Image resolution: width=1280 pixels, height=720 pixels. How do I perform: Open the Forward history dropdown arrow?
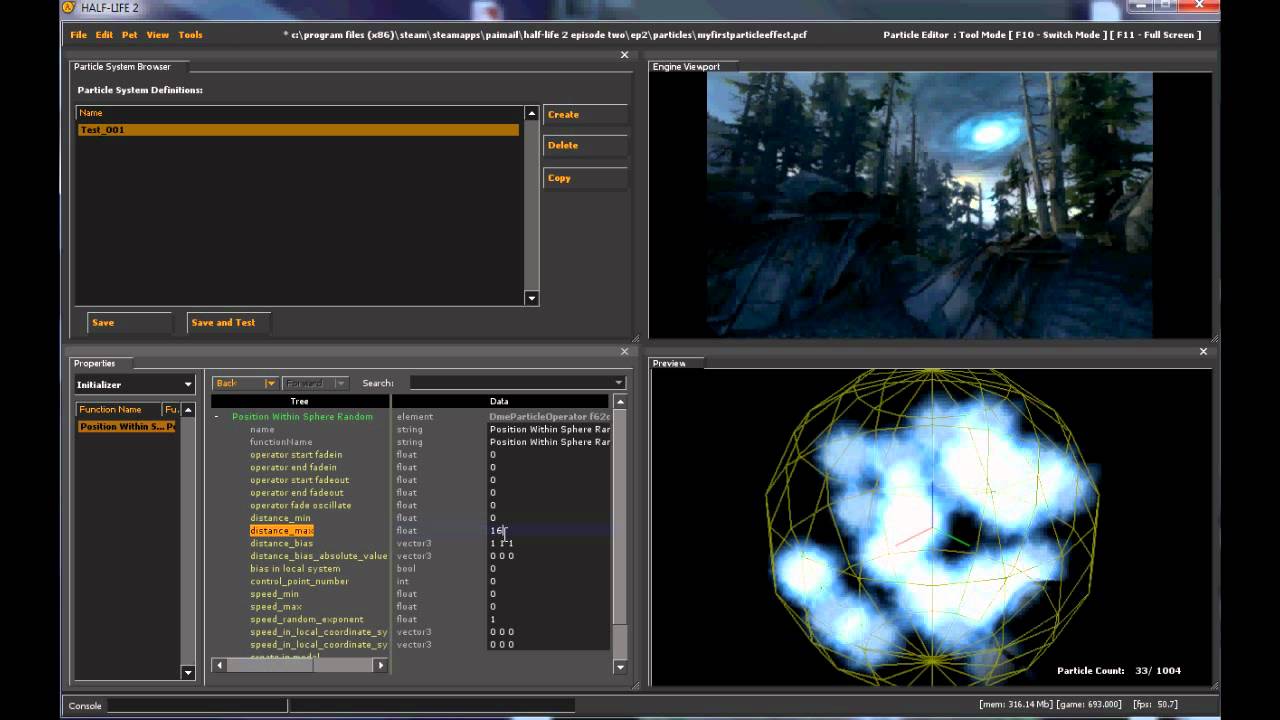(x=341, y=383)
